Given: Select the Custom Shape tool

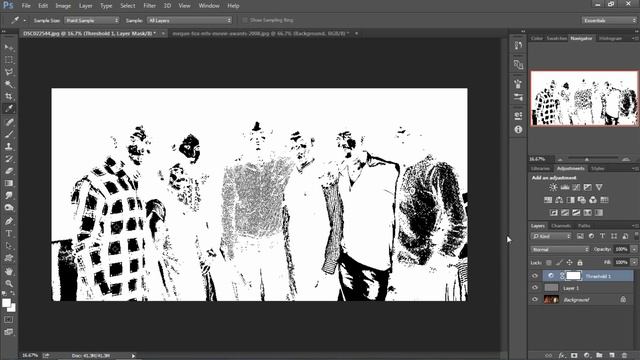Looking at the screenshot, I should pos(9,258).
